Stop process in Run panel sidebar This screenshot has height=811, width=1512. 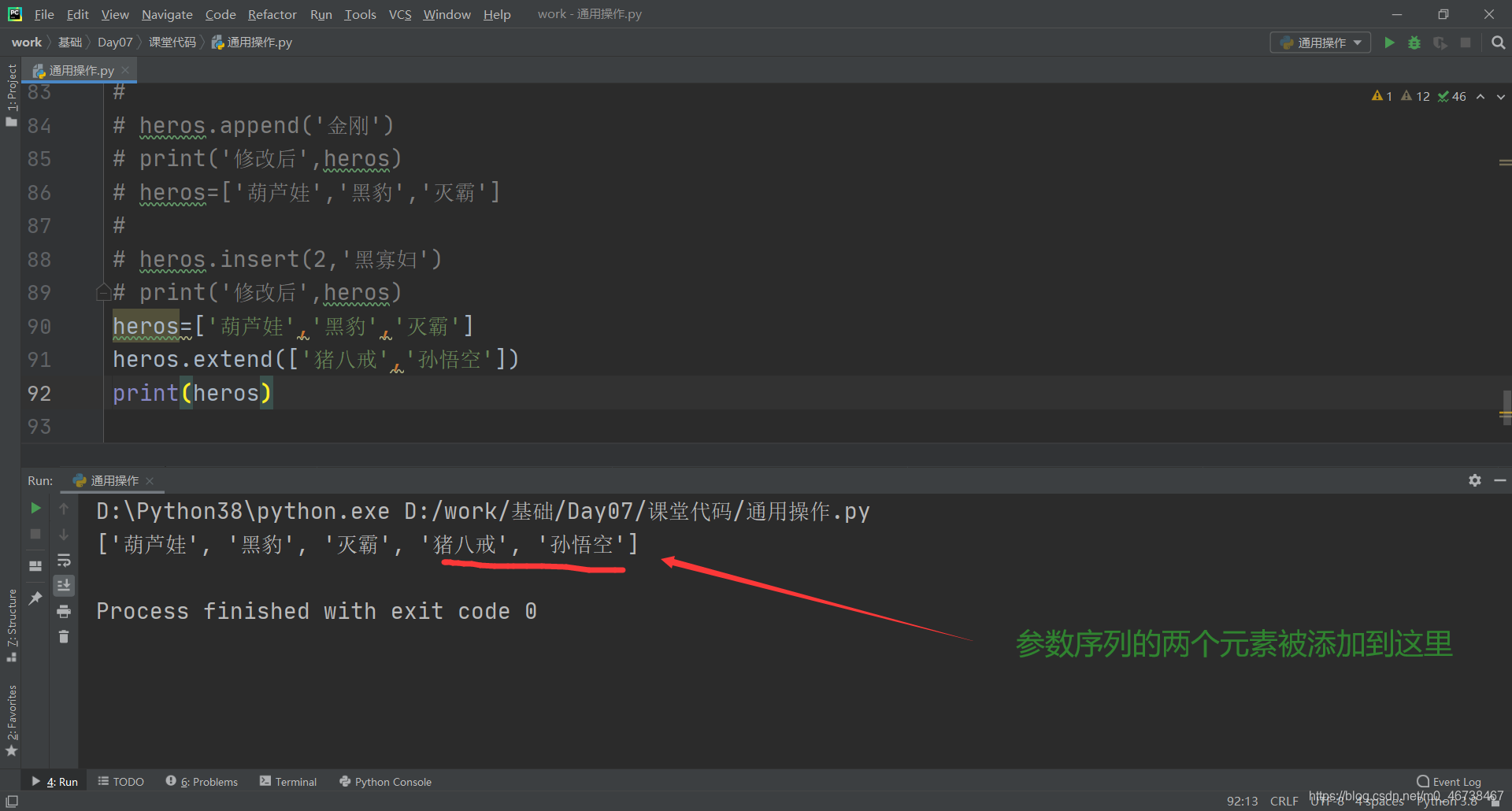tap(35, 534)
